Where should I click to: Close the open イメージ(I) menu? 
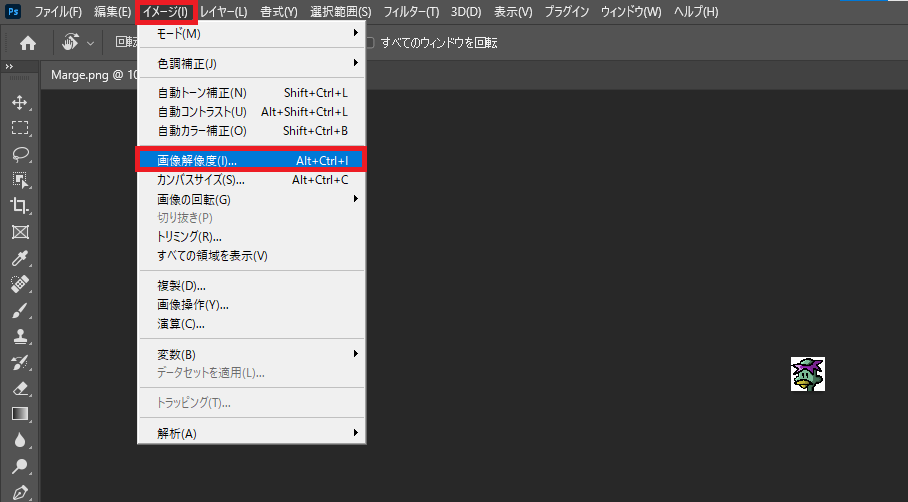click(x=166, y=12)
